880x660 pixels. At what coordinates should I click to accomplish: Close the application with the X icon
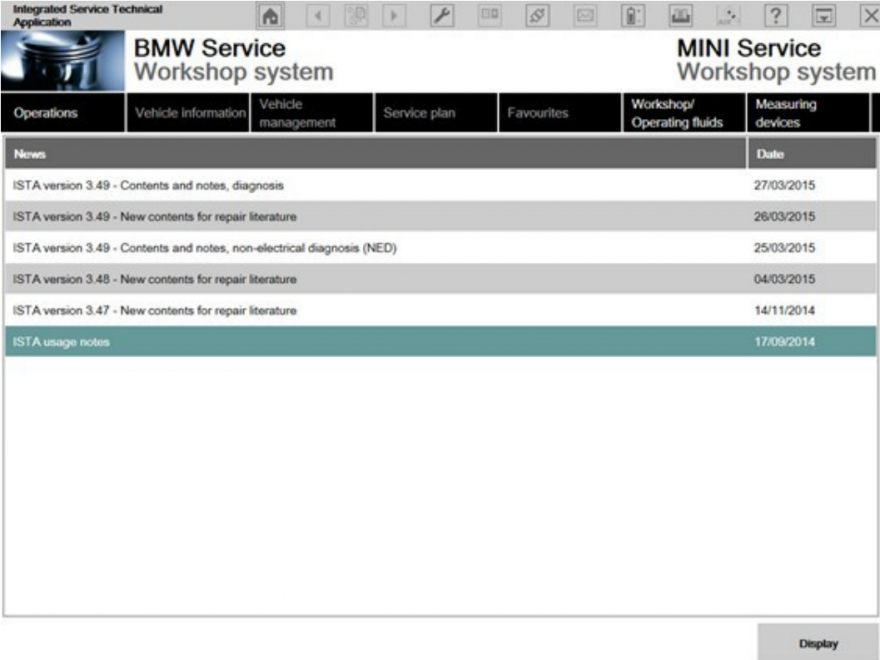pos(870,16)
